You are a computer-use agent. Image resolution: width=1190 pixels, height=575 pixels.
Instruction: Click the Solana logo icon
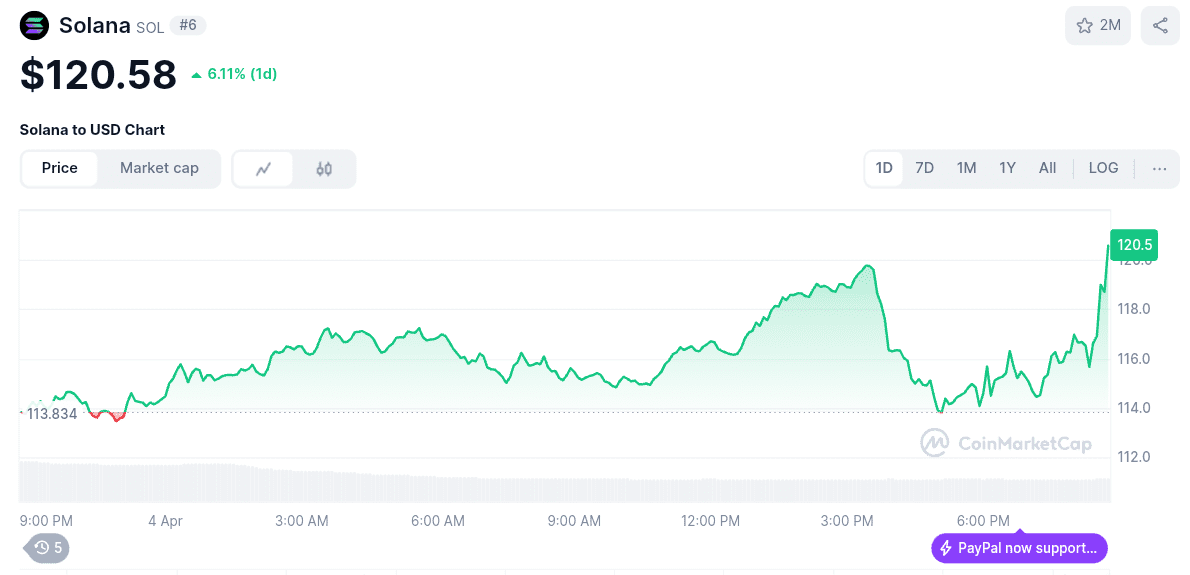pos(33,26)
